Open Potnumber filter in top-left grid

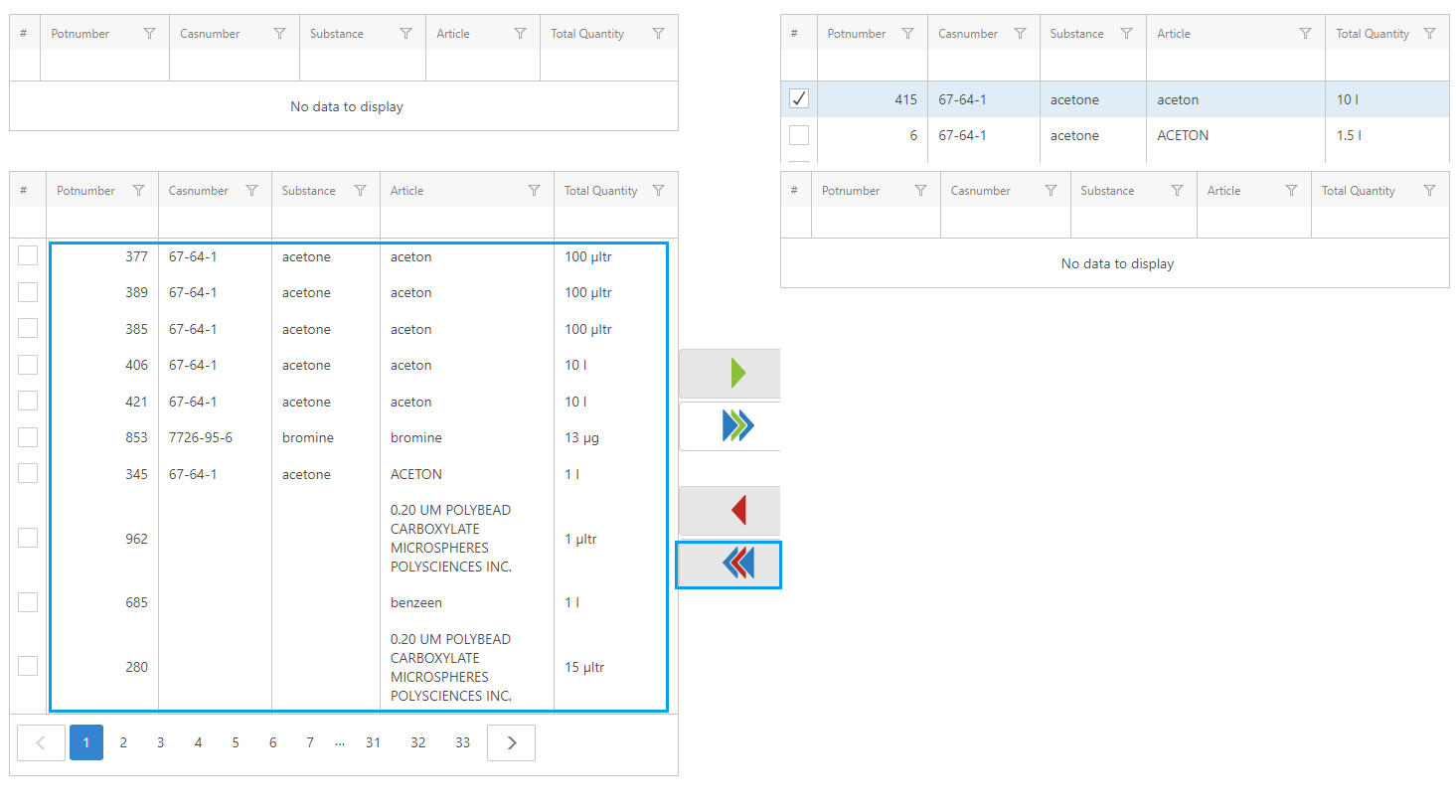[x=149, y=34]
